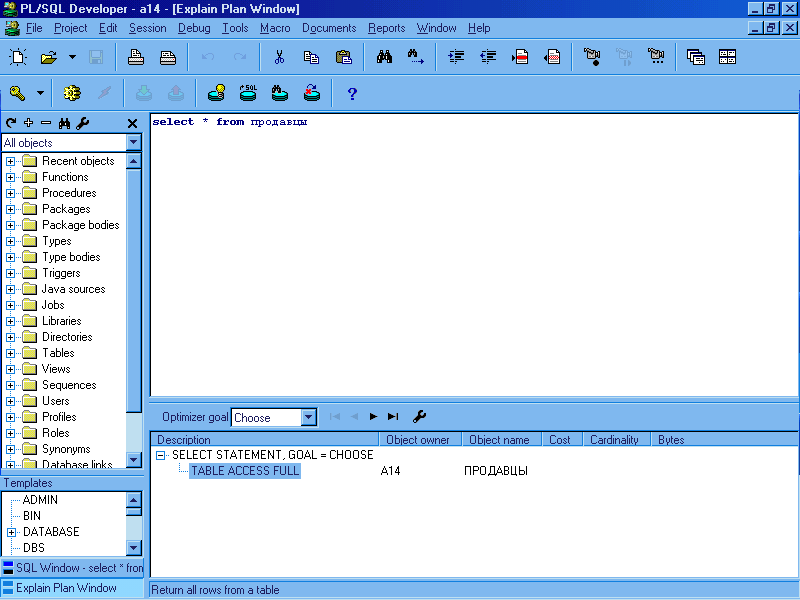Screen dimensions: 800x600
Task: Expand the Views folder
Action: click(x=10, y=369)
